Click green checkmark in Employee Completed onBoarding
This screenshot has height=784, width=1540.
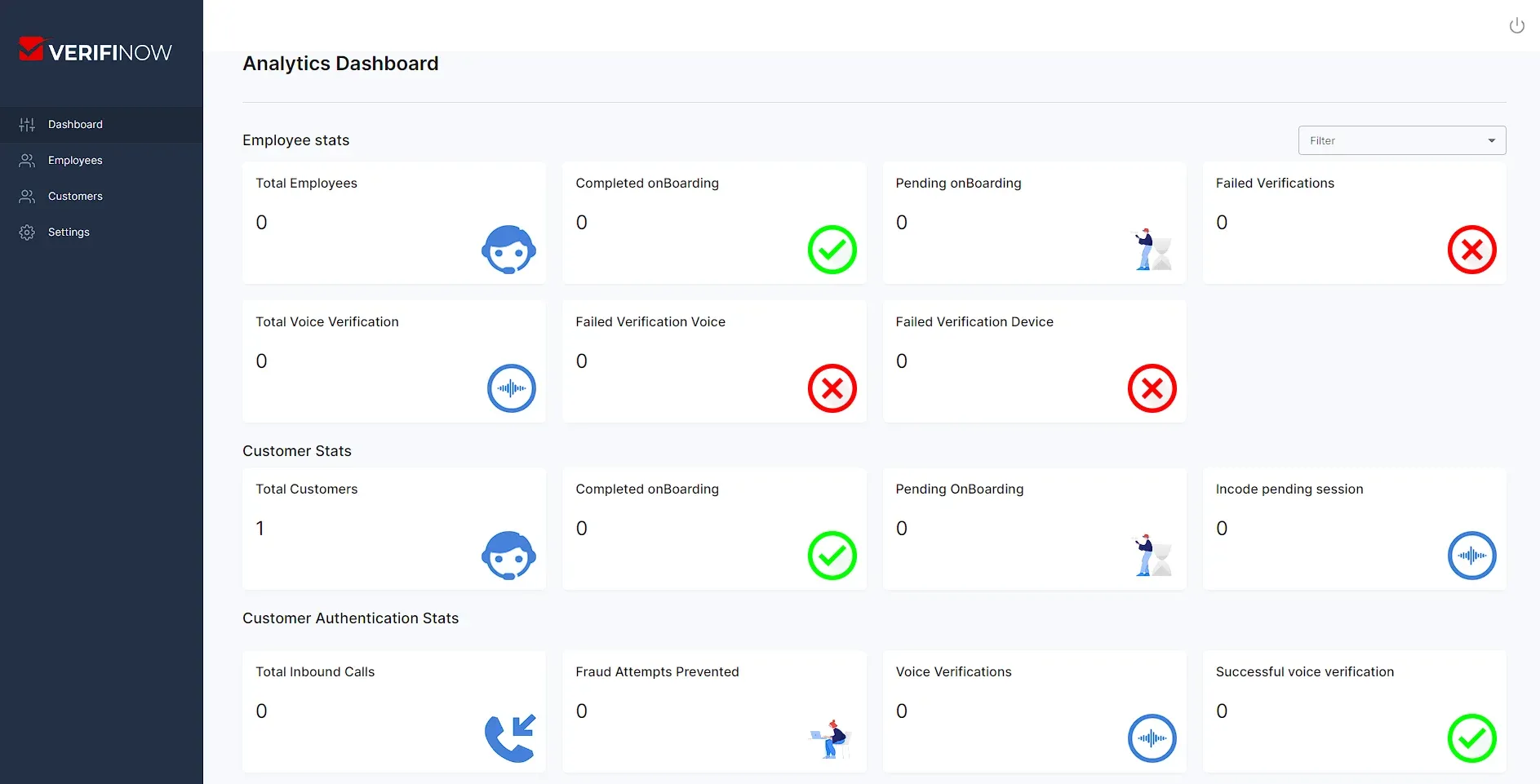click(832, 250)
